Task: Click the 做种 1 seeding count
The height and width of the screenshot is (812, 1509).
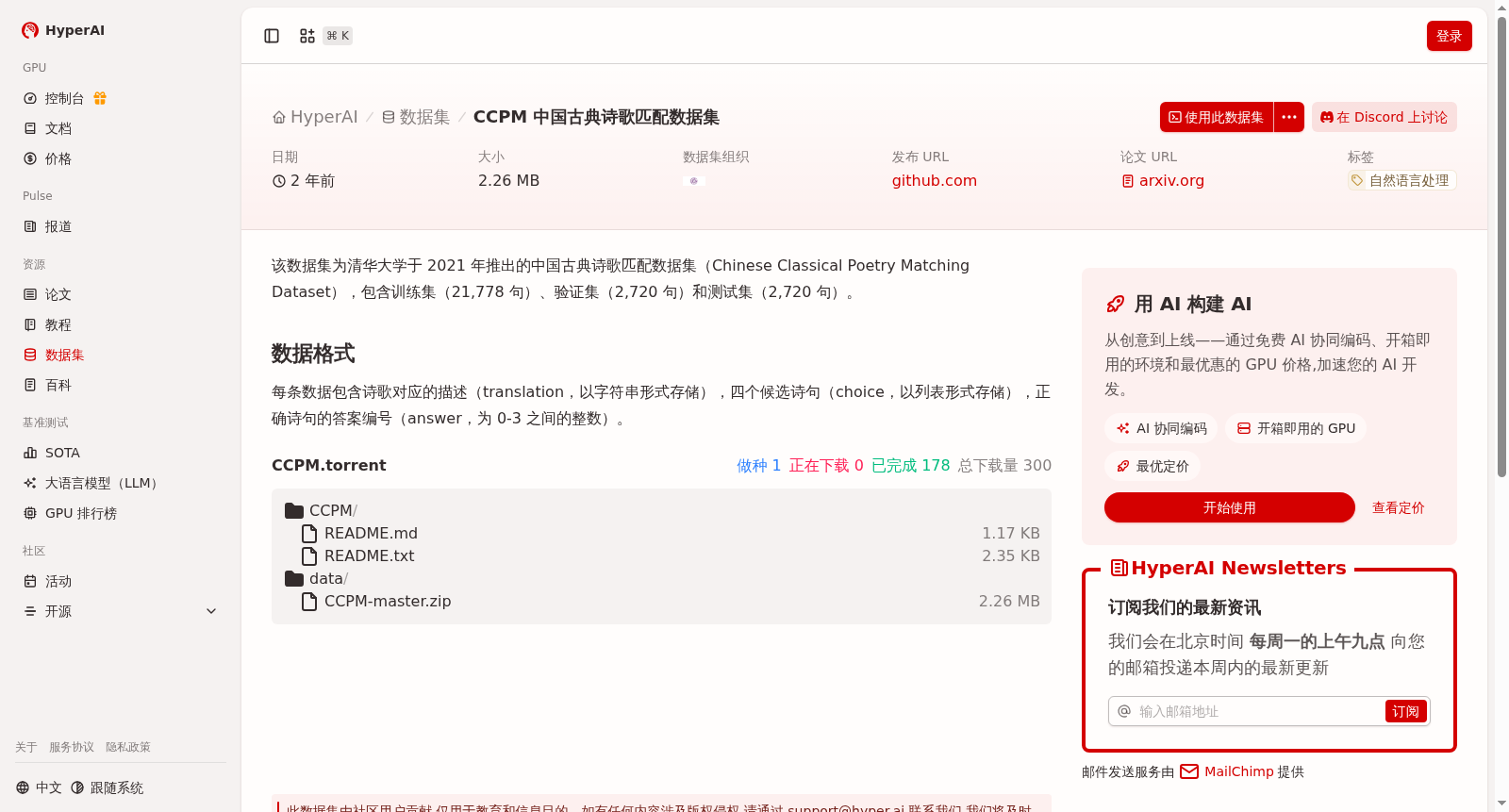Action: tap(759, 465)
